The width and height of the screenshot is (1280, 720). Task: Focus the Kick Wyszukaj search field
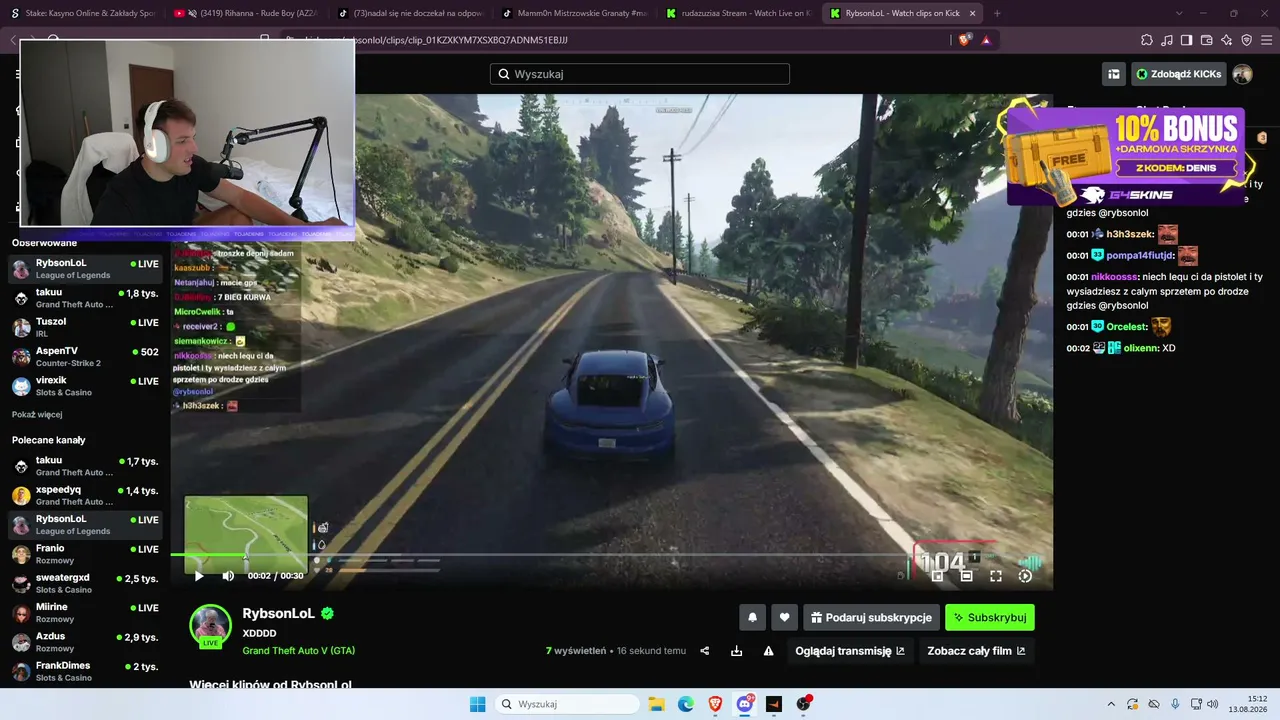640,74
